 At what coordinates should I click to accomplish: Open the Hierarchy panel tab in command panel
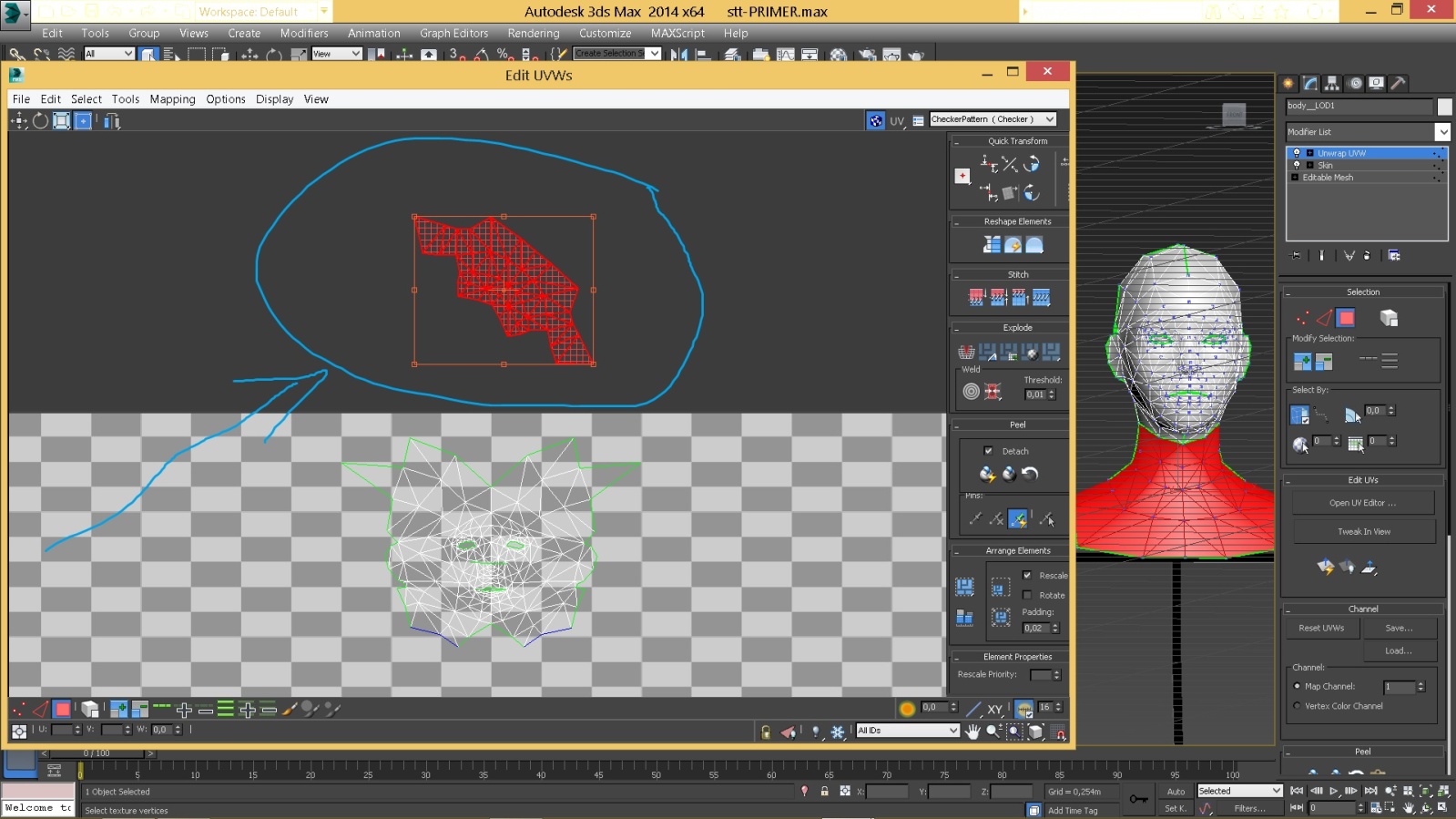[1332, 84]
